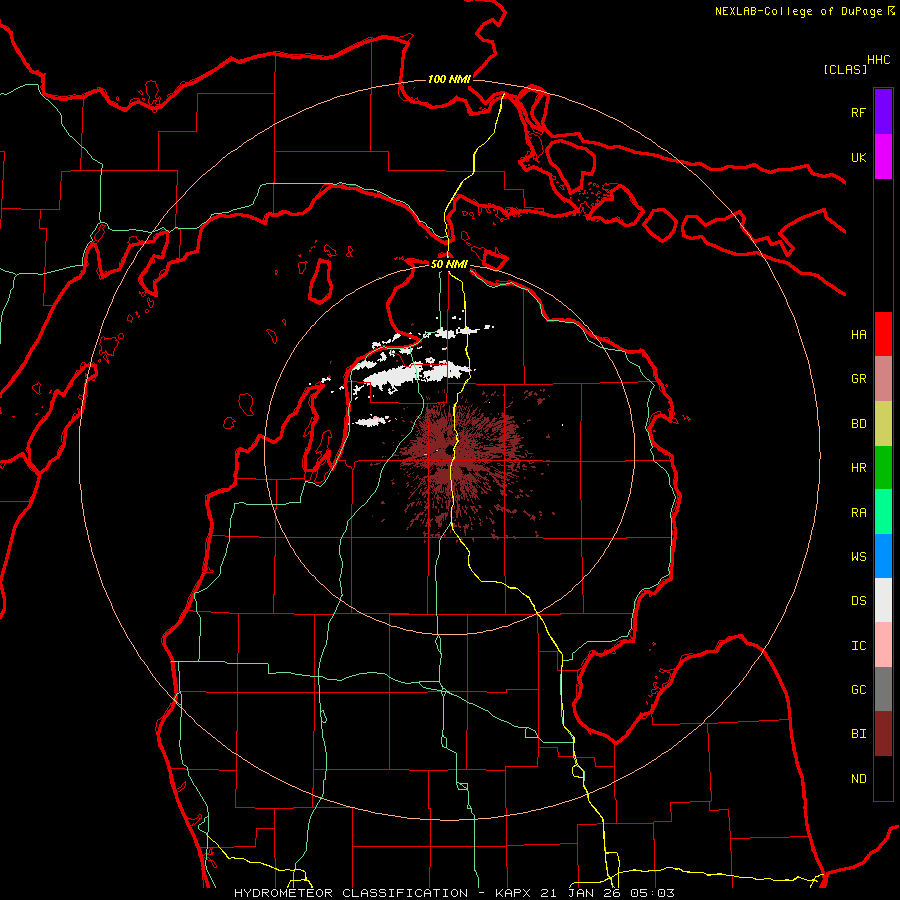Click the RF legend label
This screenshot has height=900, width=900.
pyautogui.click(x=858, y=112)
